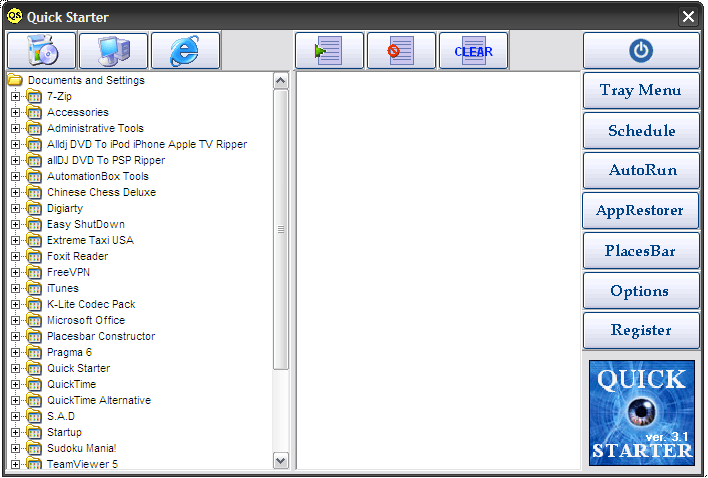Expand the Chinese Chess Deluxe node
The image size is (708, 478).
click(x=15, y=192)
